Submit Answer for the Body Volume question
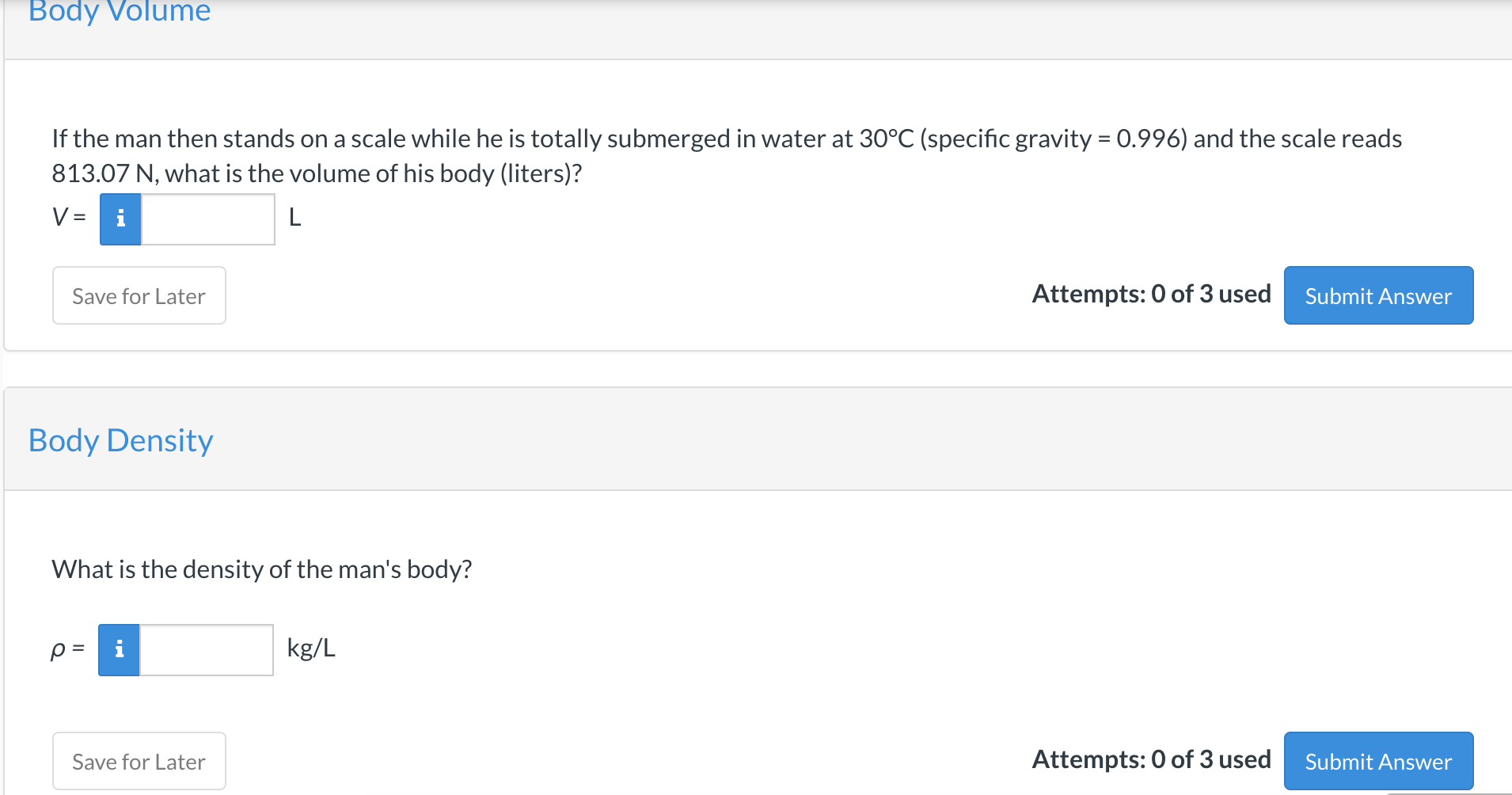1512x795 pixels. tap(1377, 295)
